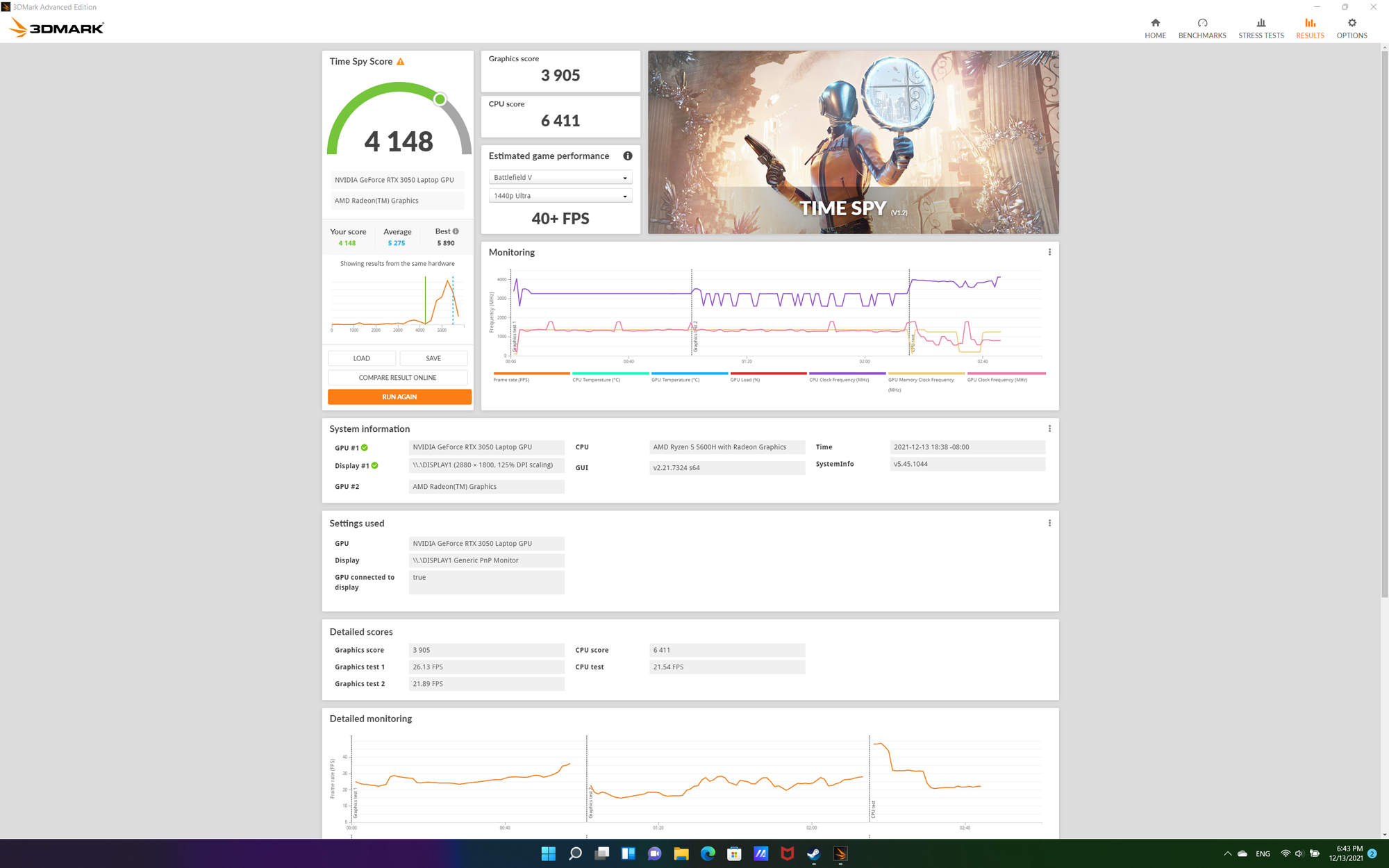
Task: Click the info icon next to Best score
Action: (456, 231)
